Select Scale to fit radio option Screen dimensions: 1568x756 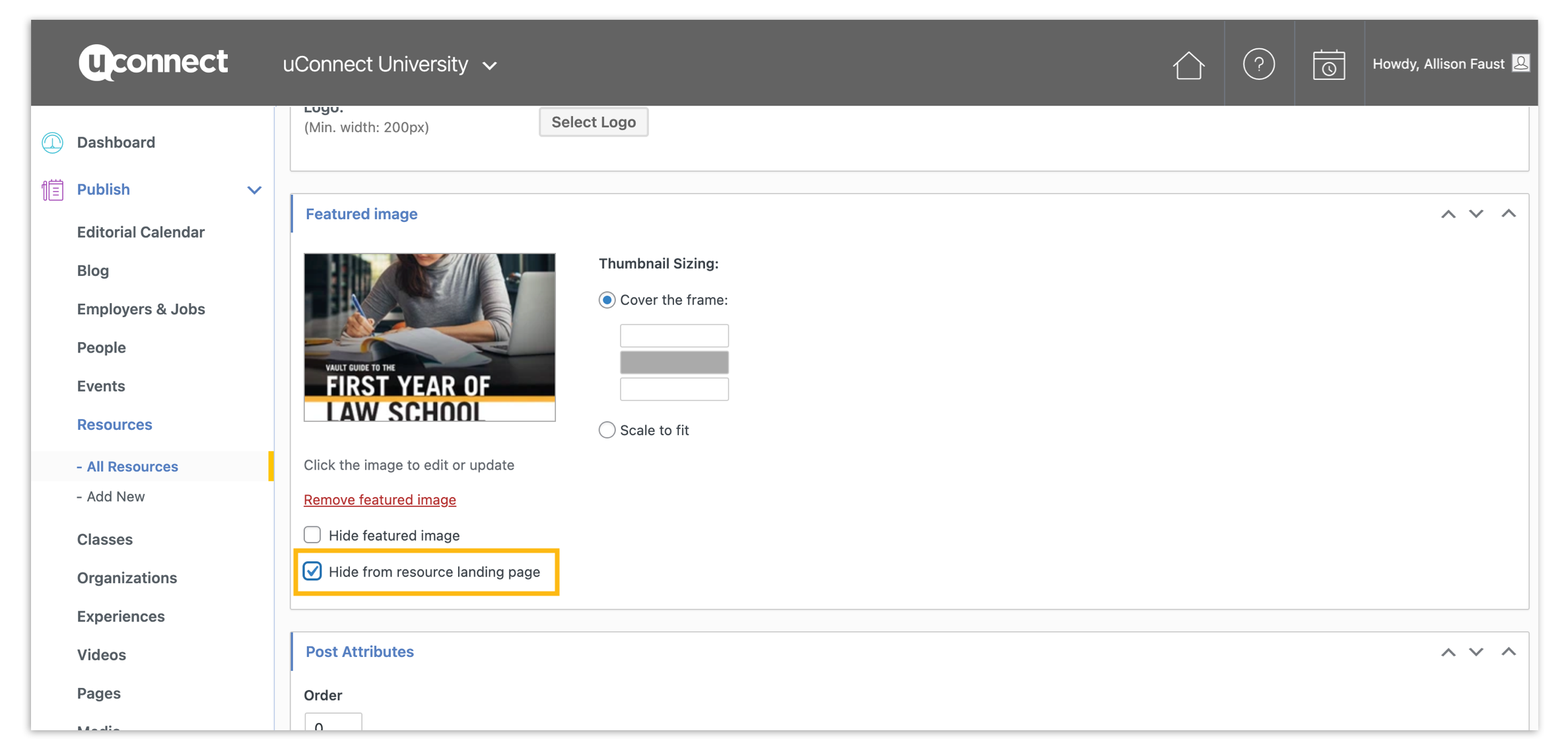pos(607,430)
